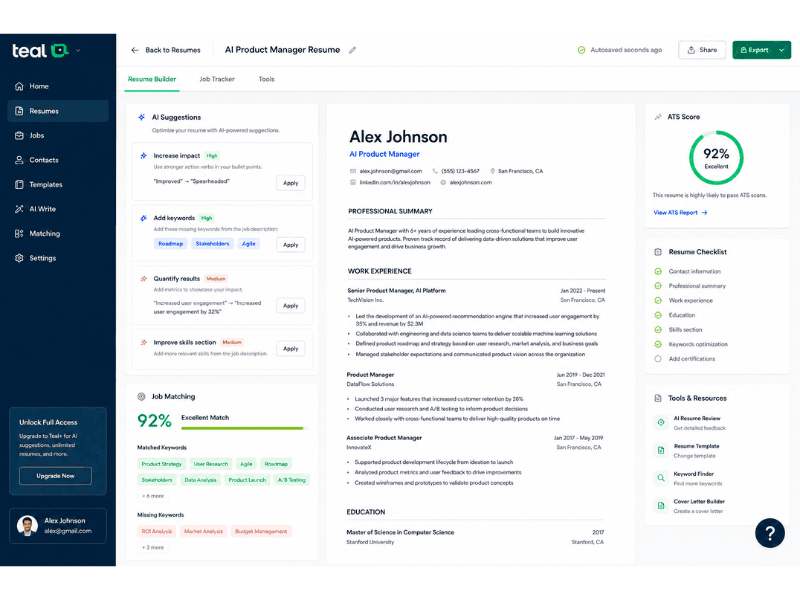
Task: Click the Resume Checklist clipboard icon
Action: (x=658, y=252)
